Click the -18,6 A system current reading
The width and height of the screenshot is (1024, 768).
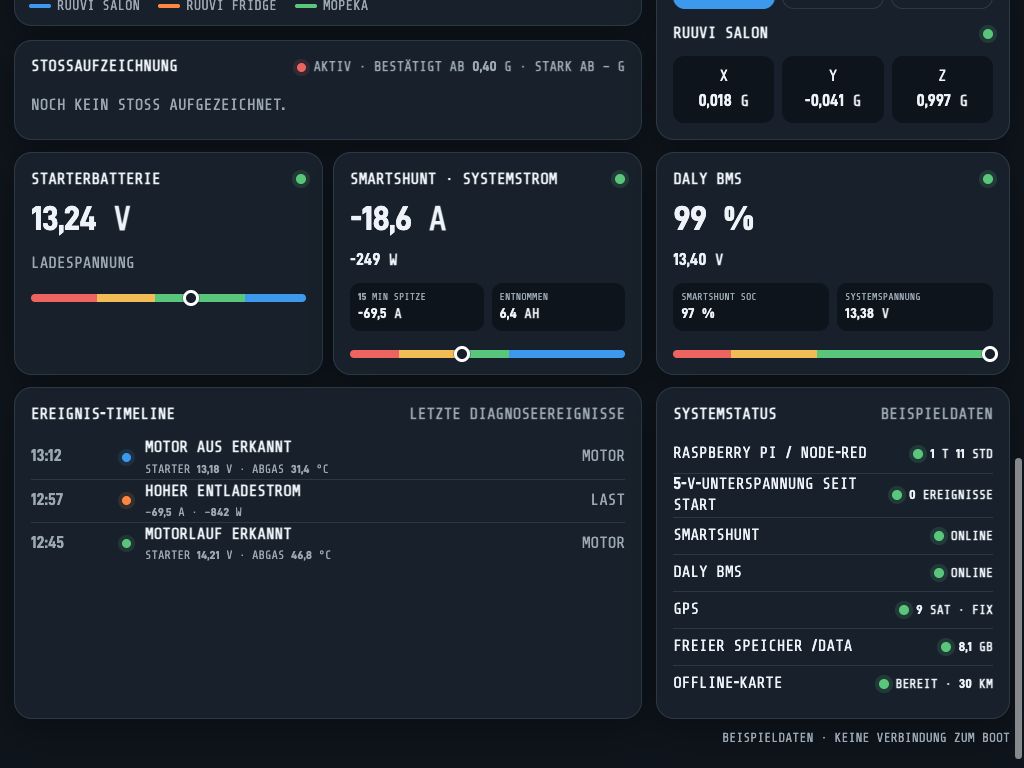coord(398,219)
